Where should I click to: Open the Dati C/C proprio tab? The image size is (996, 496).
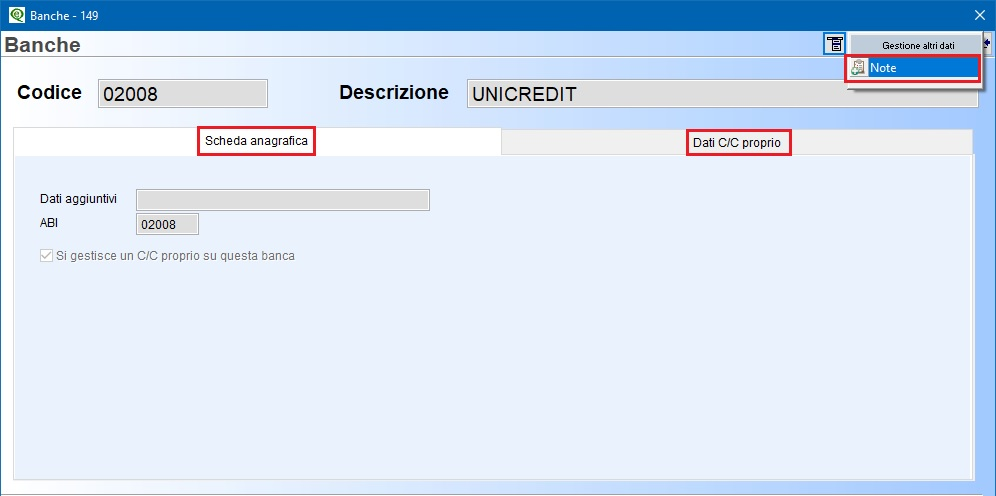(x=737, y=143)
